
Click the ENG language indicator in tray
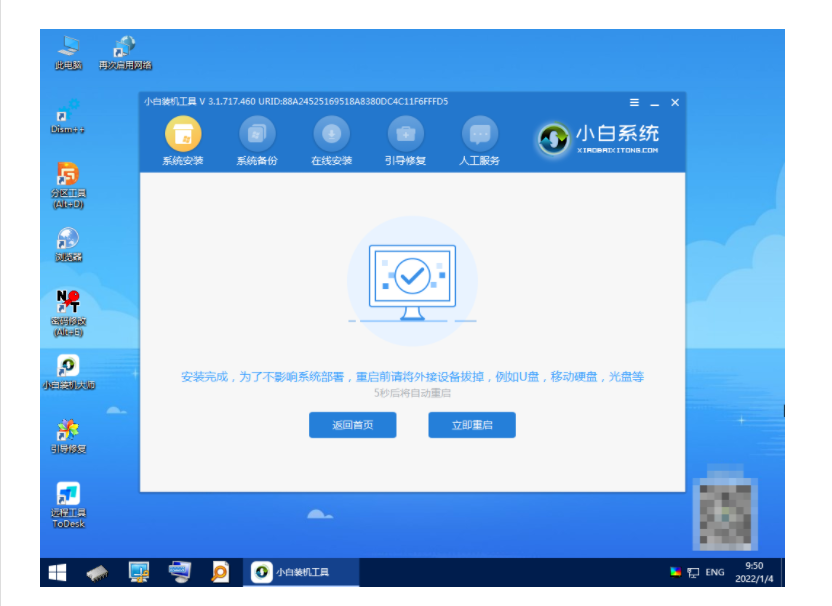point(714,572)
